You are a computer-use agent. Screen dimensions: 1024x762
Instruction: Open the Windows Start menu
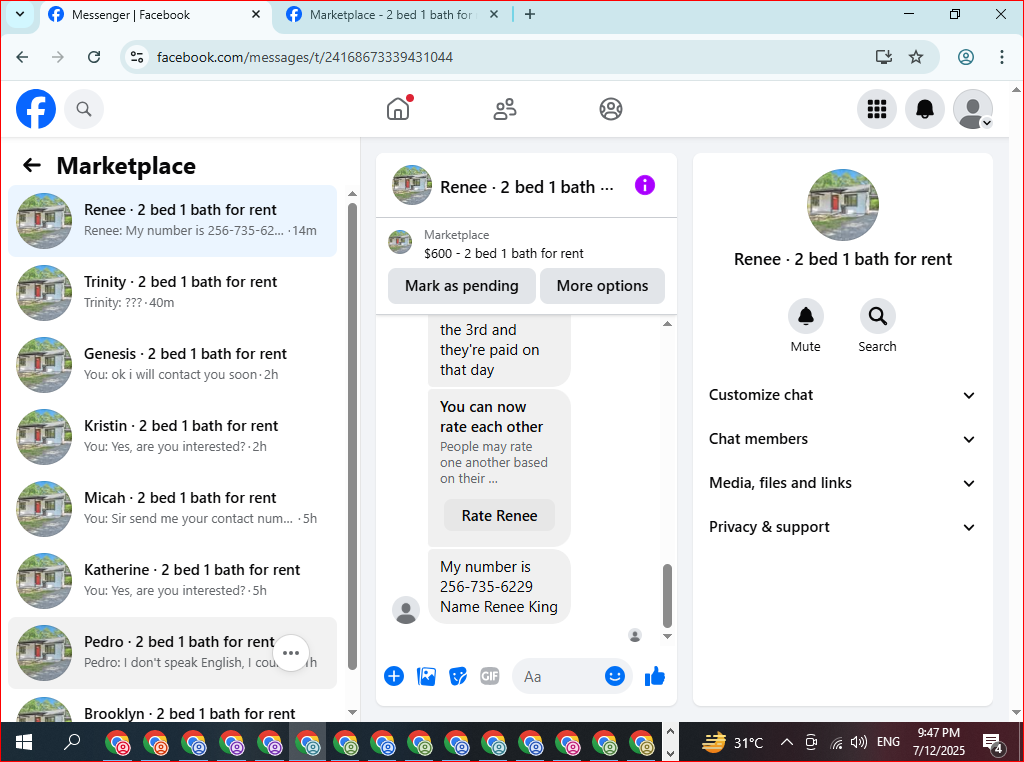[x=24, y=742]
